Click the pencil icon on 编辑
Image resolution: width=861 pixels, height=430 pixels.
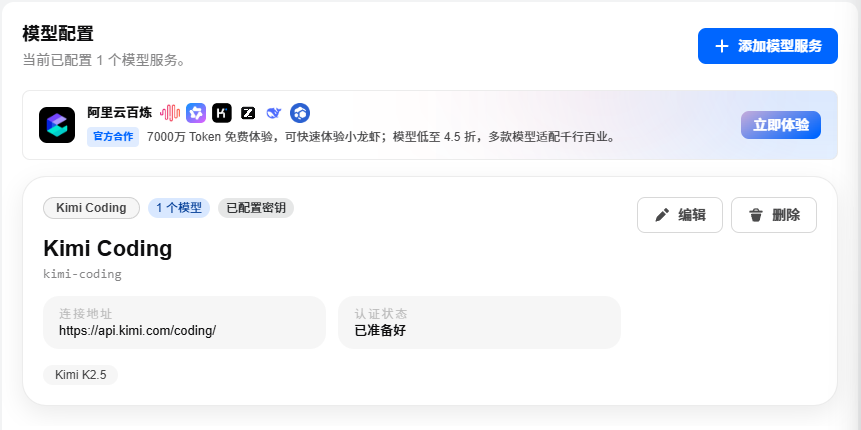coord(662,215)
